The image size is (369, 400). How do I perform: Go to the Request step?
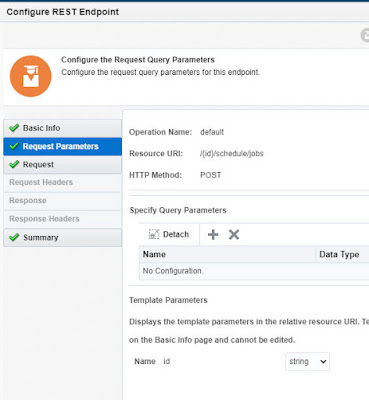pyautogui.click(x=62, y=165)
